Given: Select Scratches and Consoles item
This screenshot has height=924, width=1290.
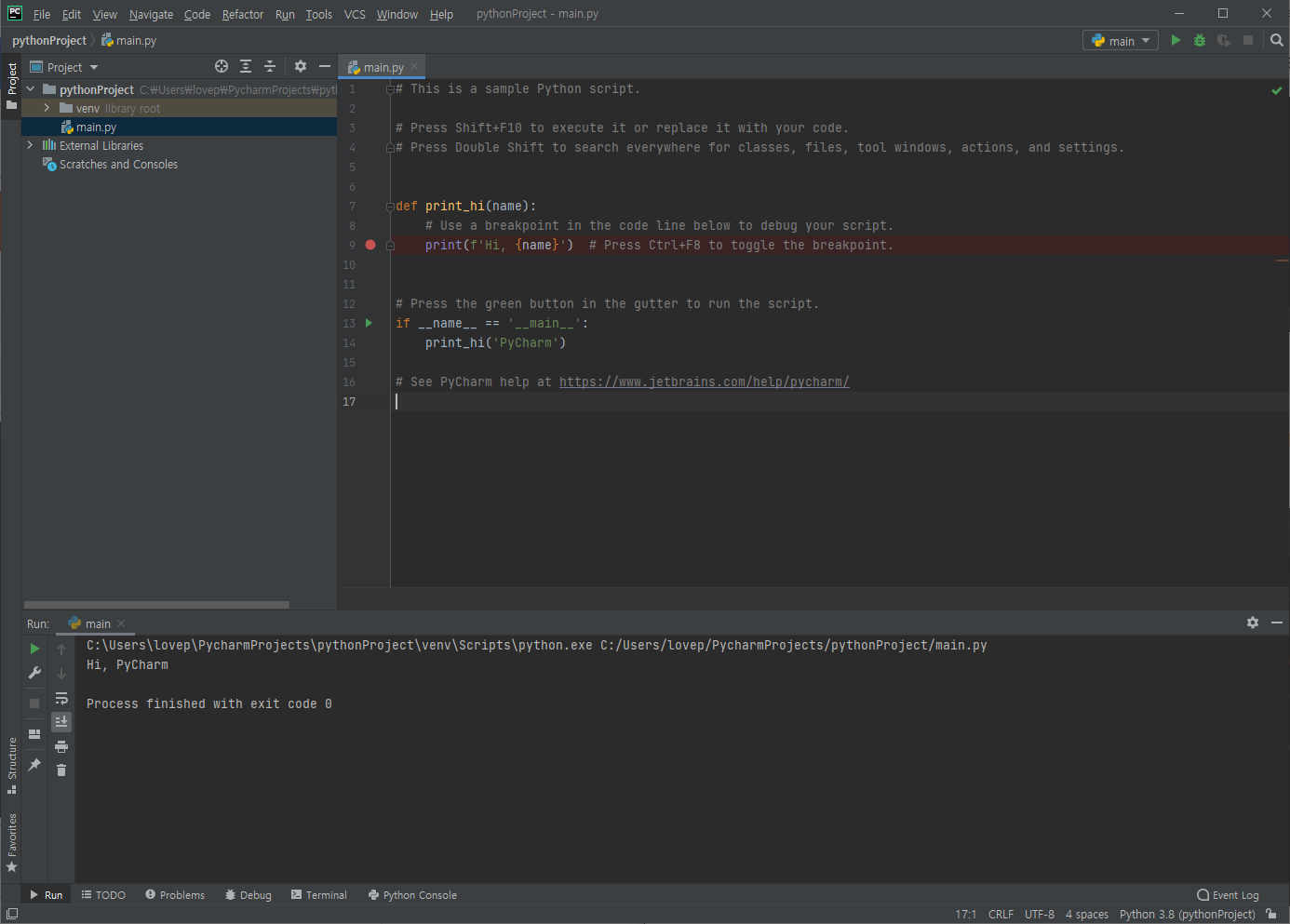Looking at the screenshot, I should (x=118, y=164).
